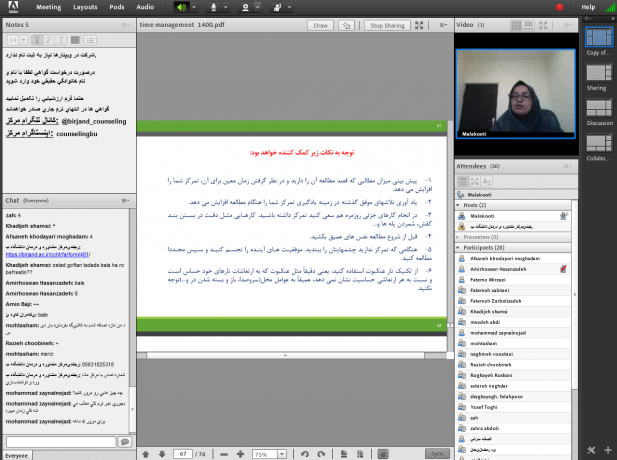
Task: Select participant mohammad zaynalnejad
Action: point(513,333)
